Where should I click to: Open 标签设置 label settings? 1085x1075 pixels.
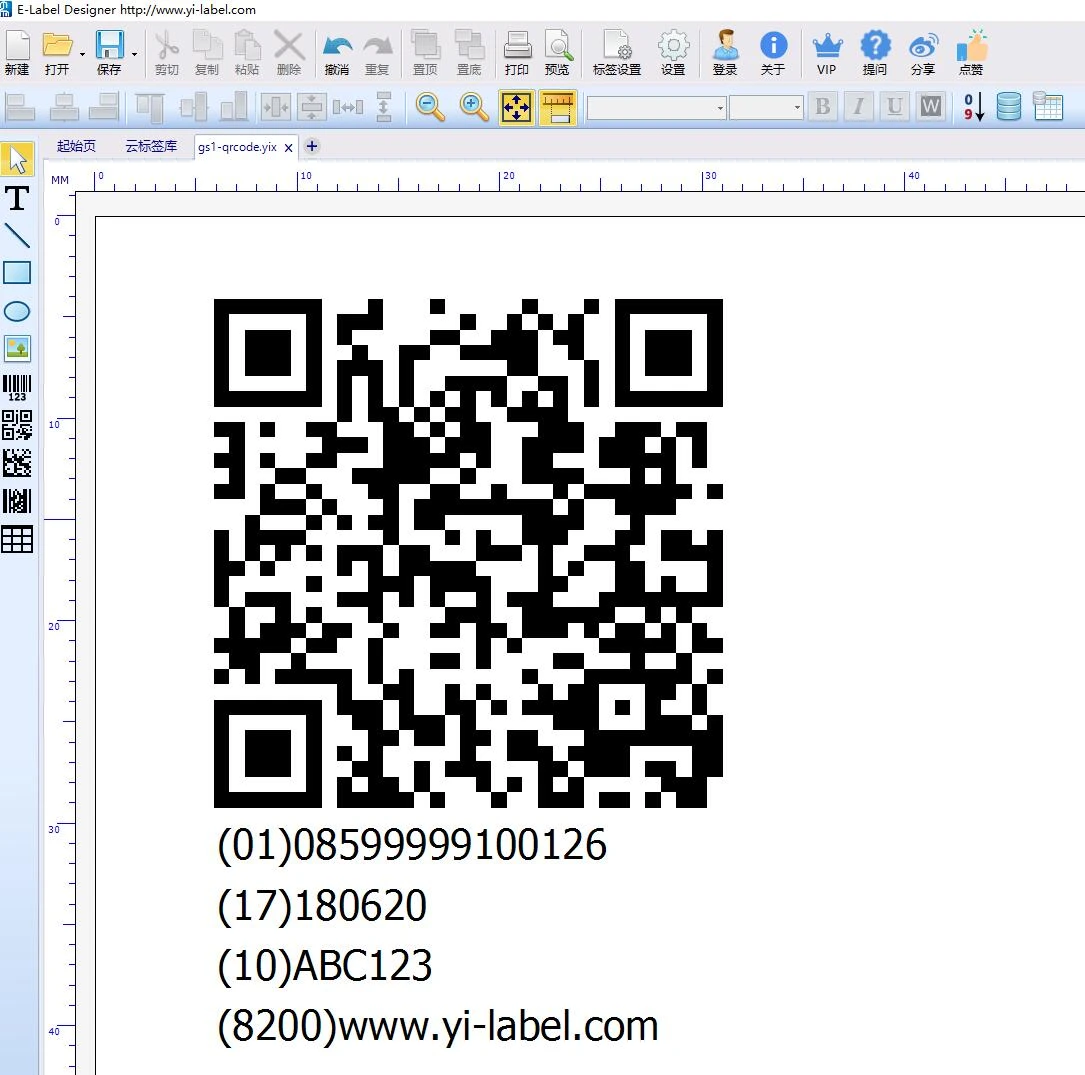[x=617, y=53]
